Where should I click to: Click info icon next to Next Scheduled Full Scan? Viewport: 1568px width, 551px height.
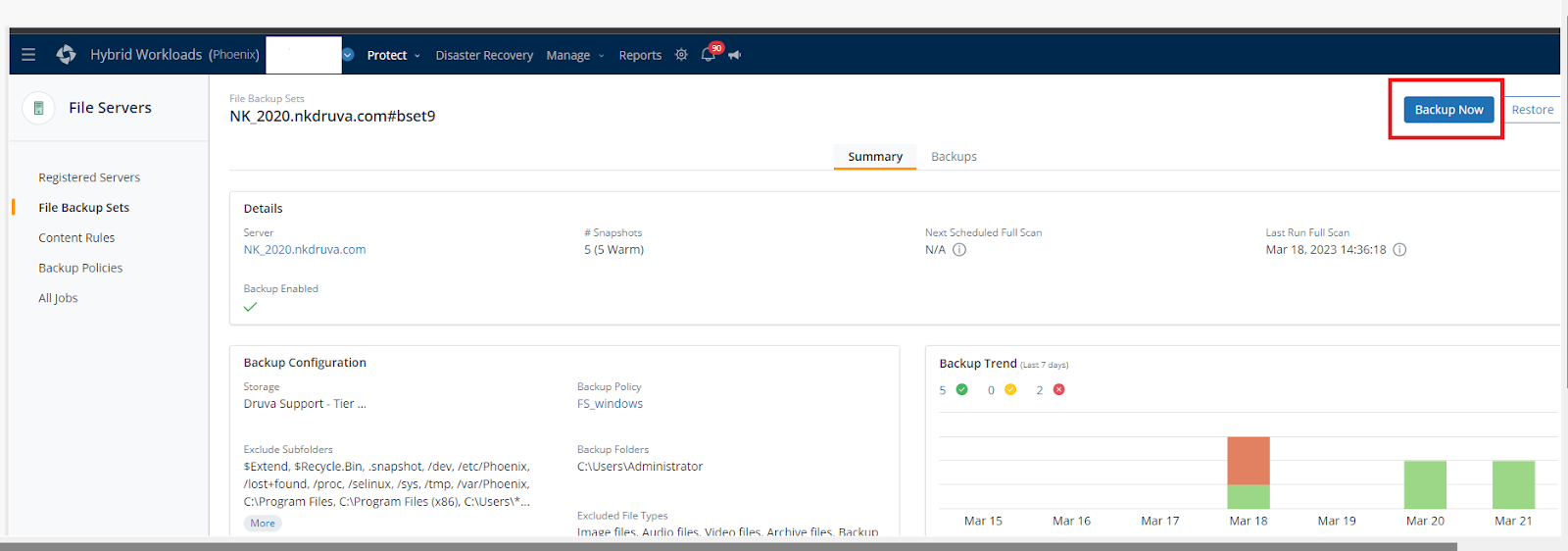pyautogui.click(x=959, y=250)
